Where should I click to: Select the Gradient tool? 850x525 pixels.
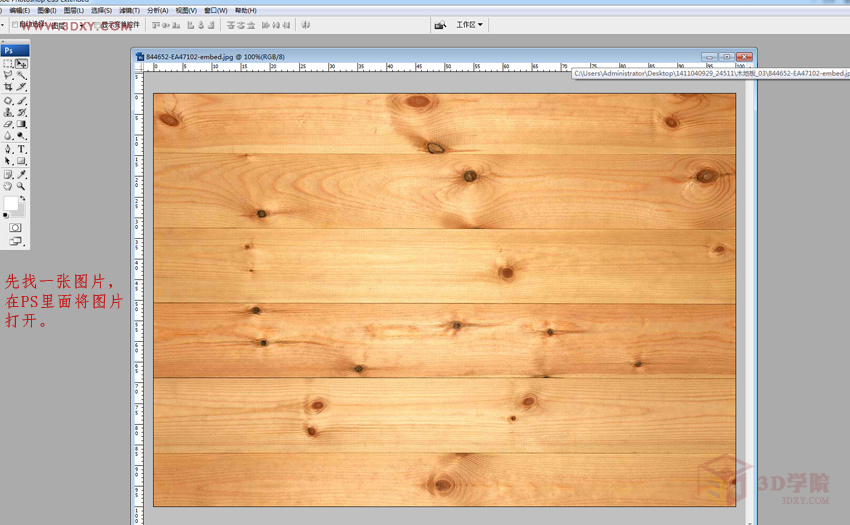pos(21,124)
